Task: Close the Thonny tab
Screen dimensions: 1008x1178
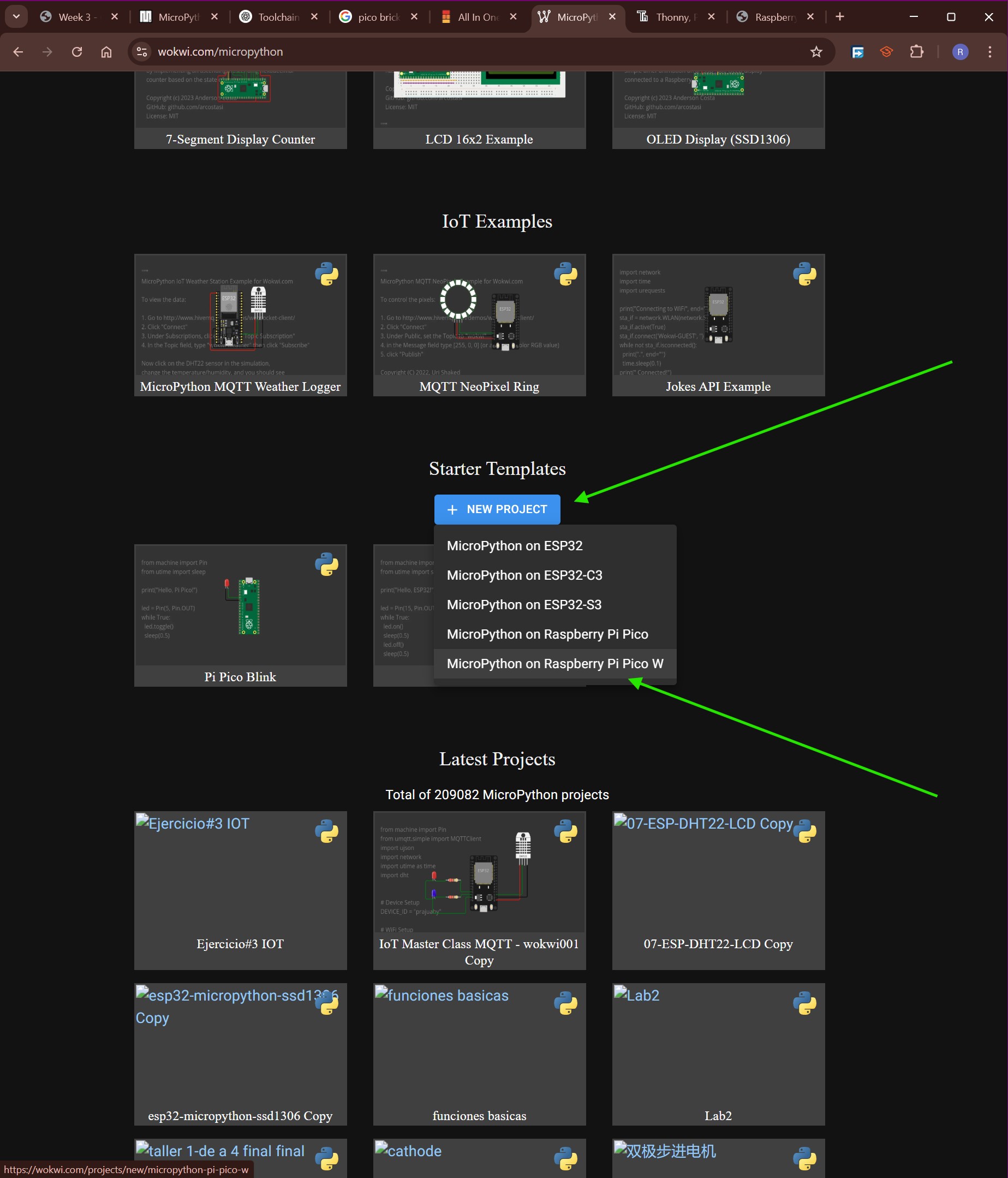Action: pyautogui.click(x=711, y=17)
